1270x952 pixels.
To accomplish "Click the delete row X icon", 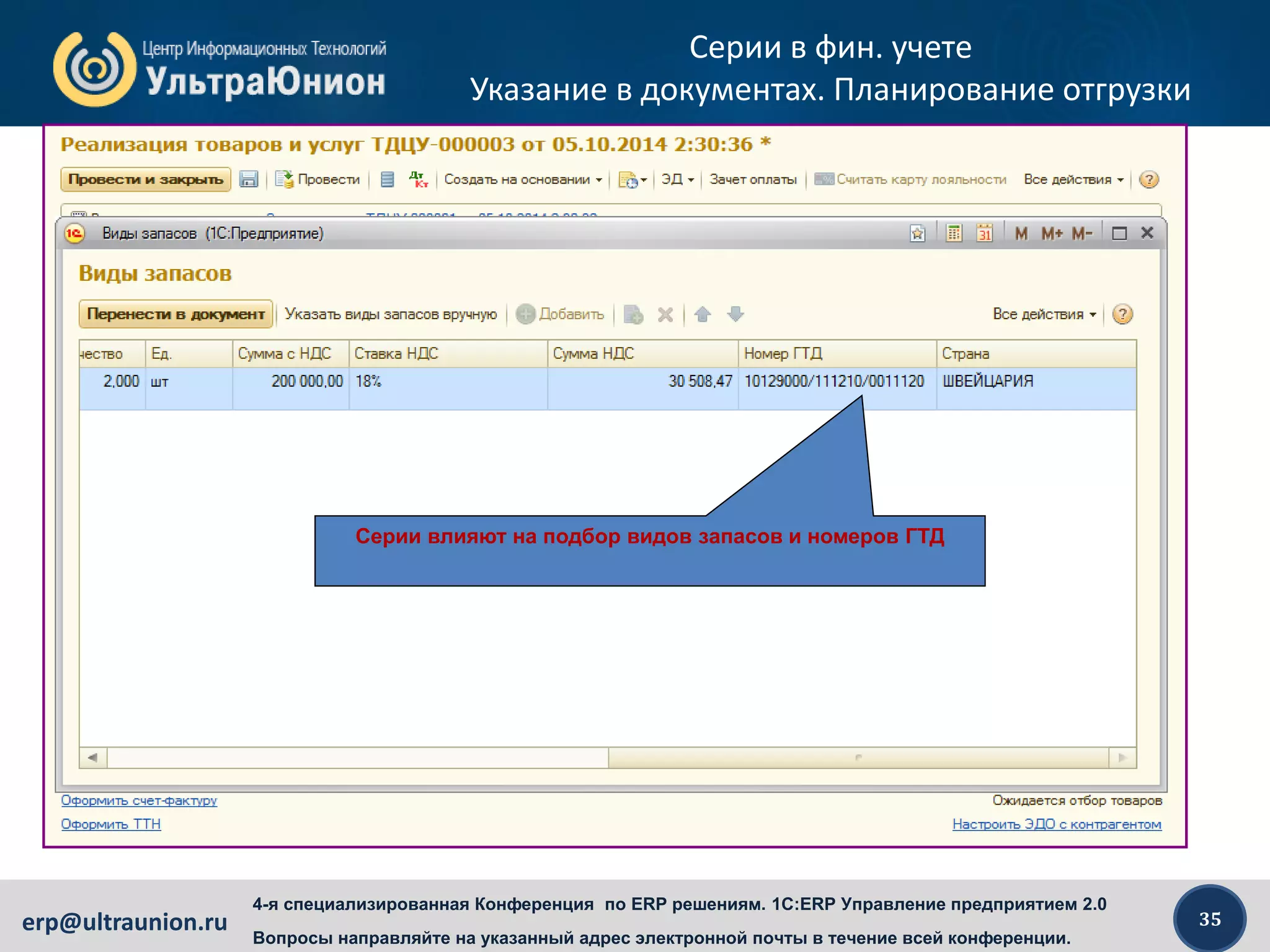I will (665, 315).
